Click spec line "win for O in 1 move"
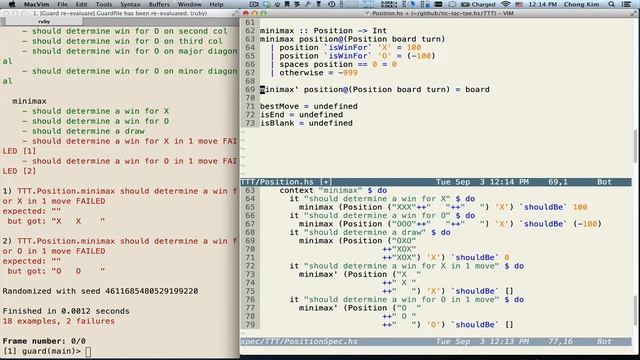 (407, 299)
